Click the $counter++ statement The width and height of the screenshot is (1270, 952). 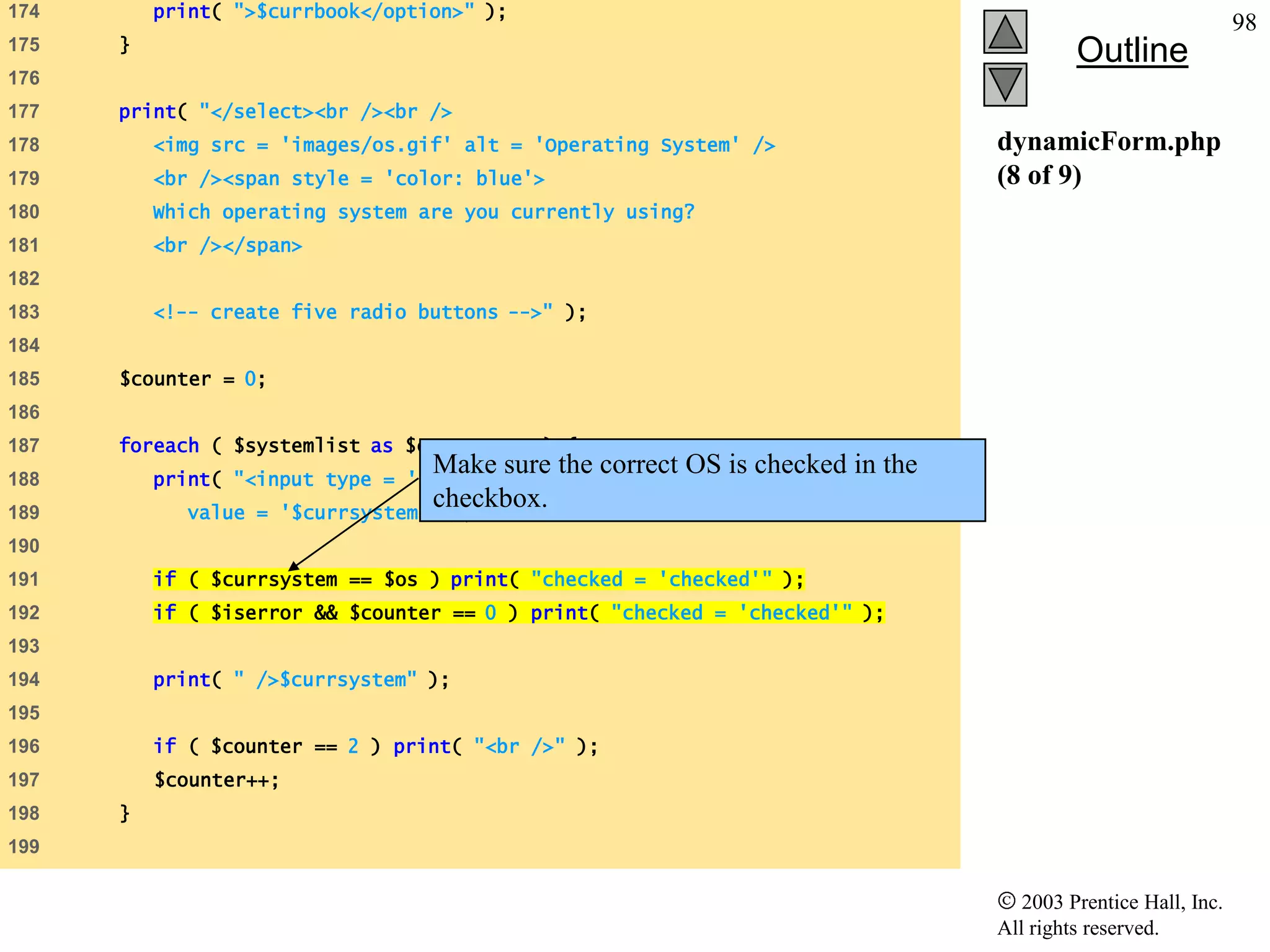coord(216,780)
